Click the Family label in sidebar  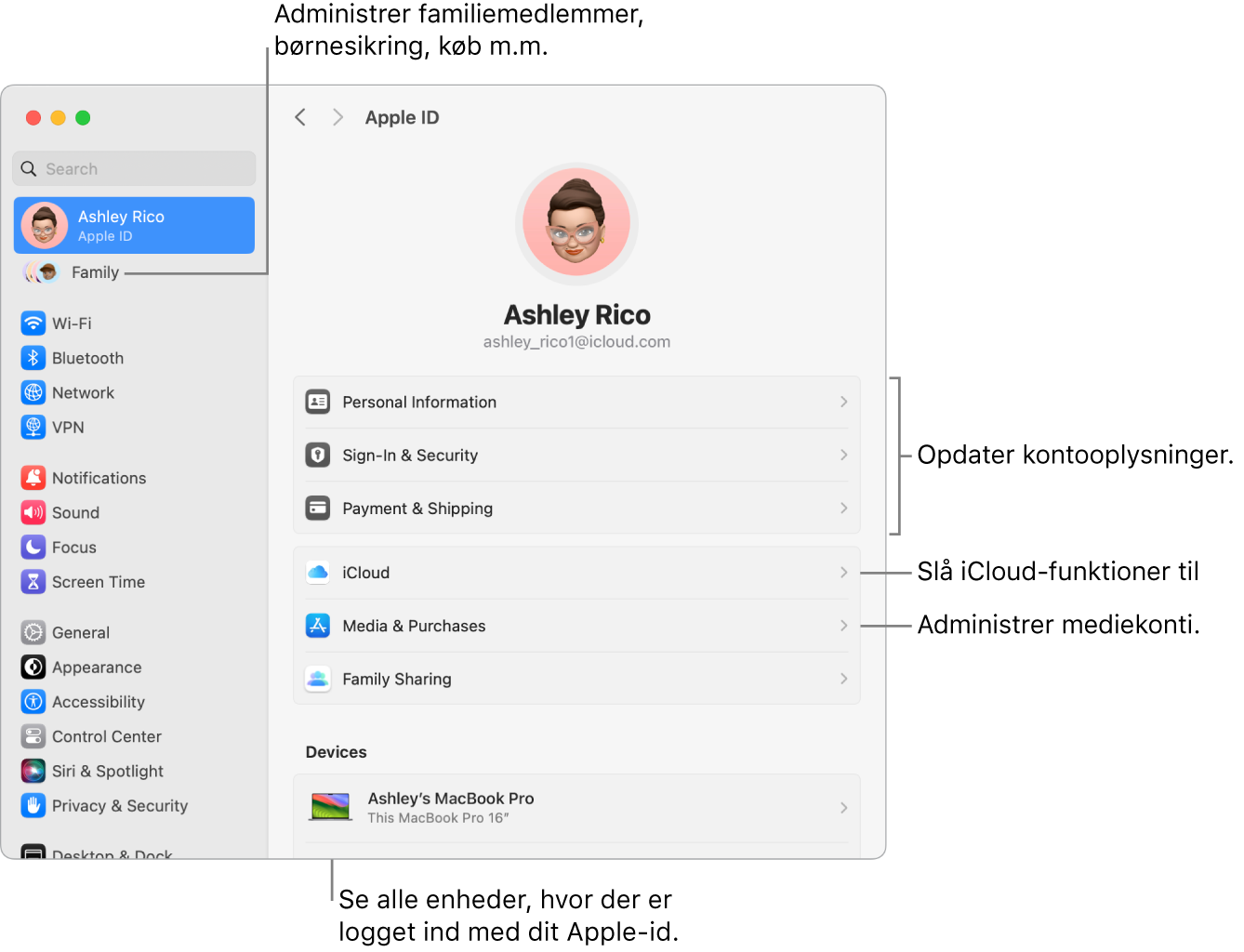point(95,272)
